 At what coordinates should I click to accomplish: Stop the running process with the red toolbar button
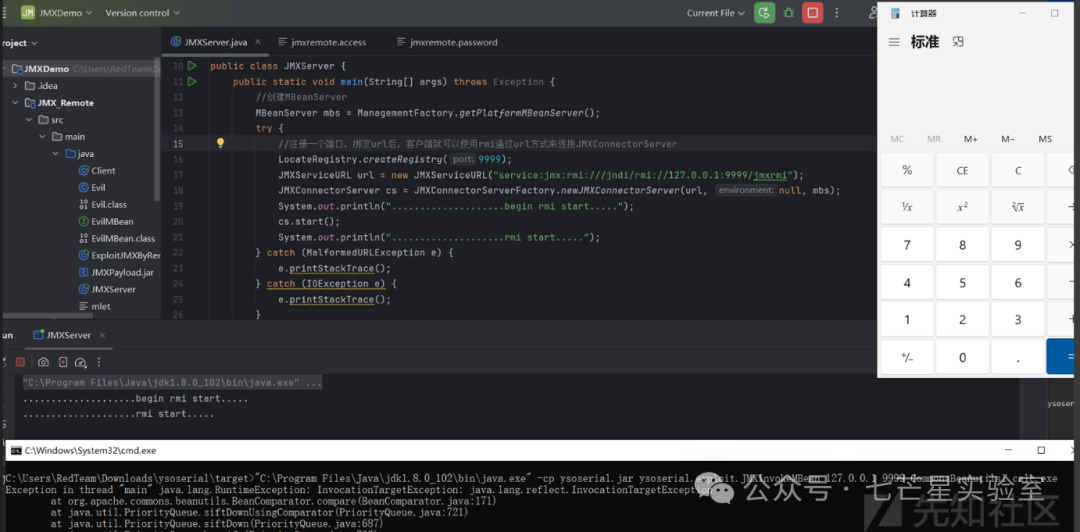tap(812, 12)
